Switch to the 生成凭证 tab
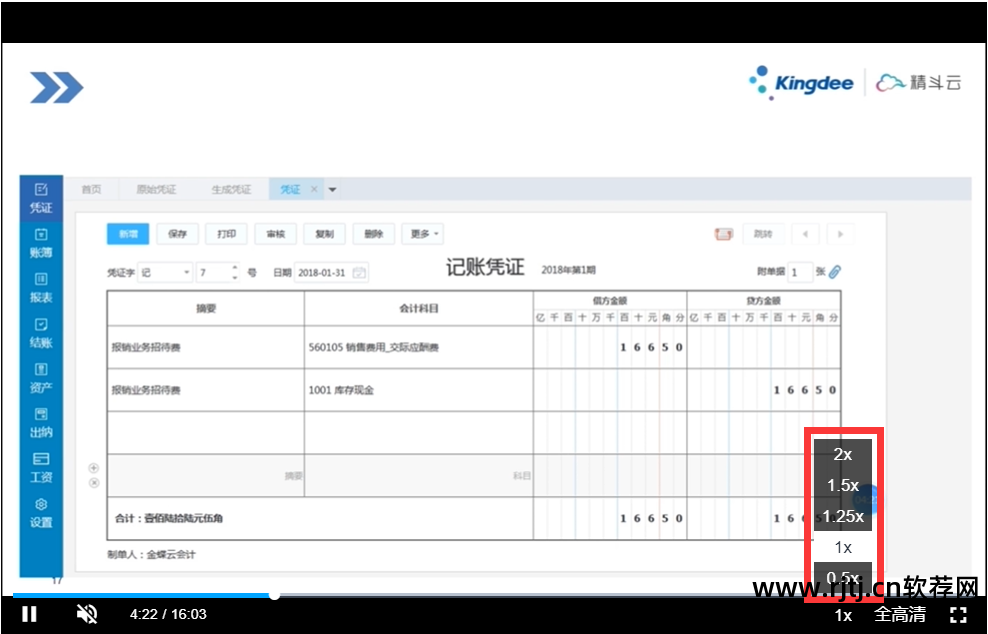This screenshot has width=988, height=634. [231, 189]
